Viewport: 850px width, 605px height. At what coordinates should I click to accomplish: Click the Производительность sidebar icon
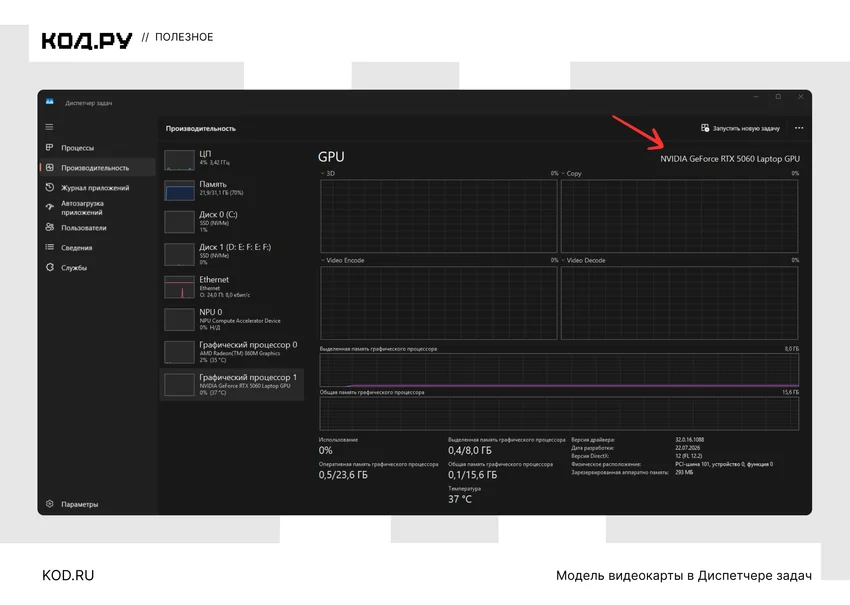pos(49,168)
